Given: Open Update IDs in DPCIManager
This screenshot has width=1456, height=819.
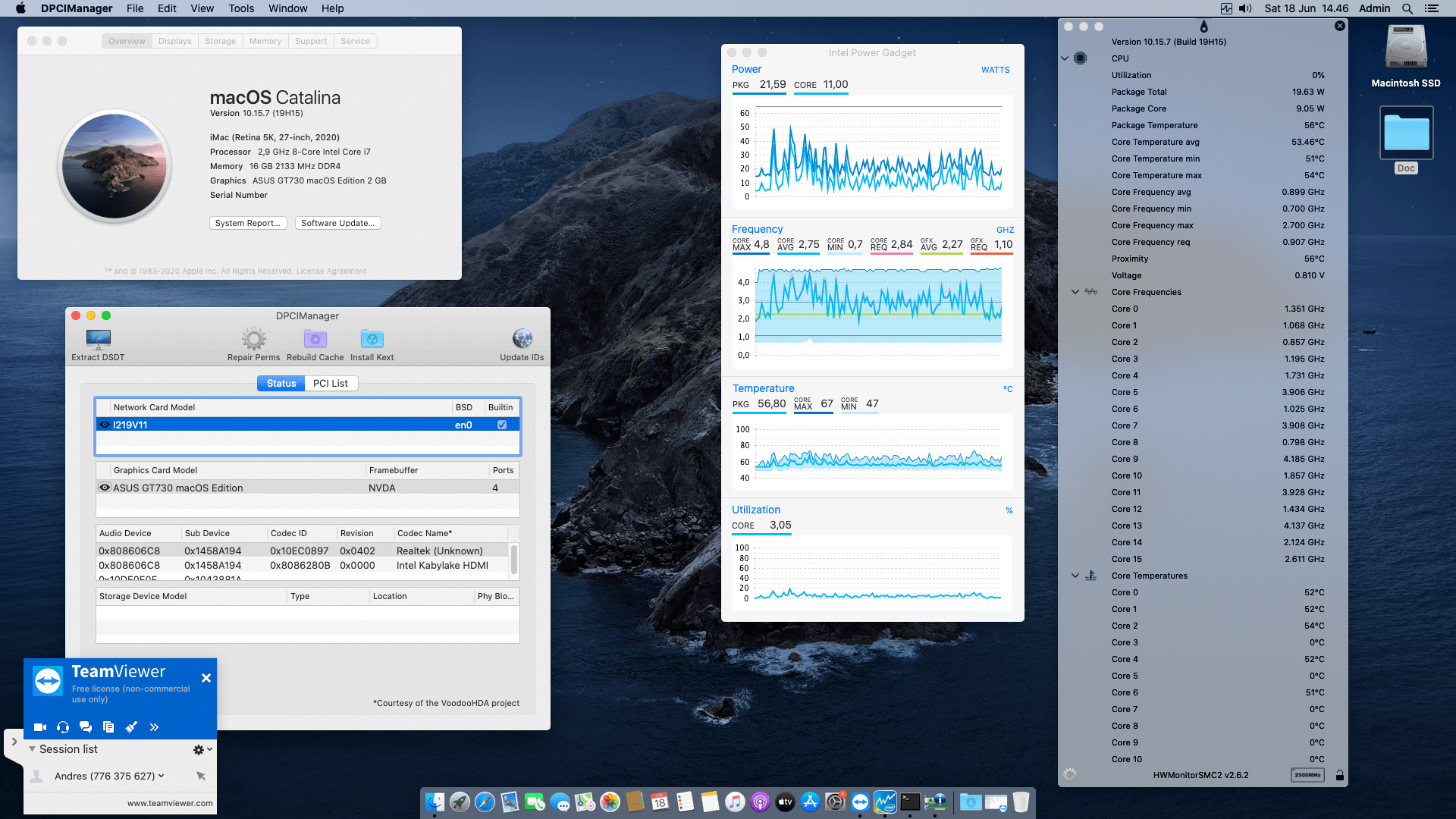Looking at the screenshot, I should coord(522,340).
